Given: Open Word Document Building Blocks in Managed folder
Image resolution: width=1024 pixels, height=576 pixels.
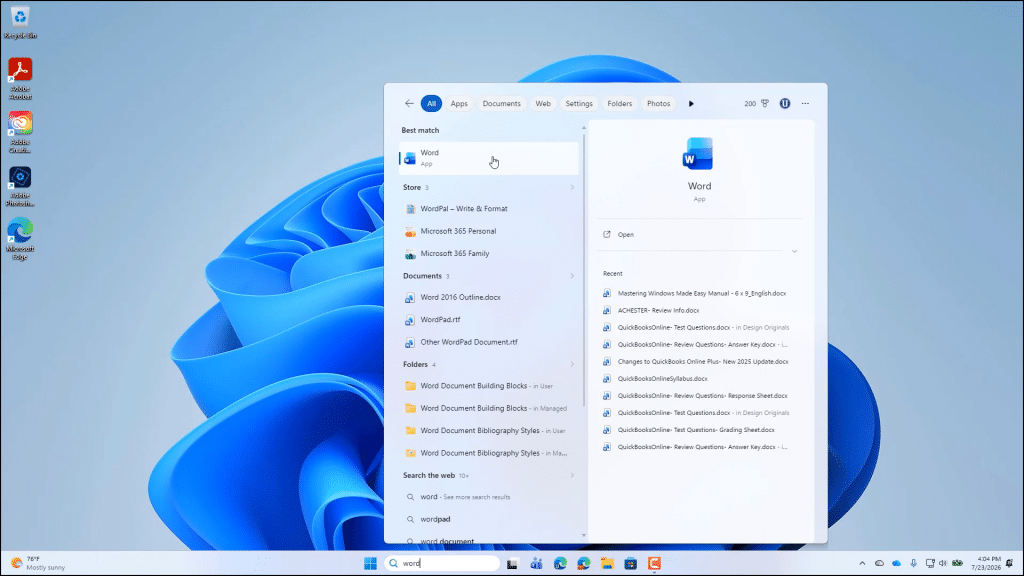Looking at the screenshot, I should [488, 408].
